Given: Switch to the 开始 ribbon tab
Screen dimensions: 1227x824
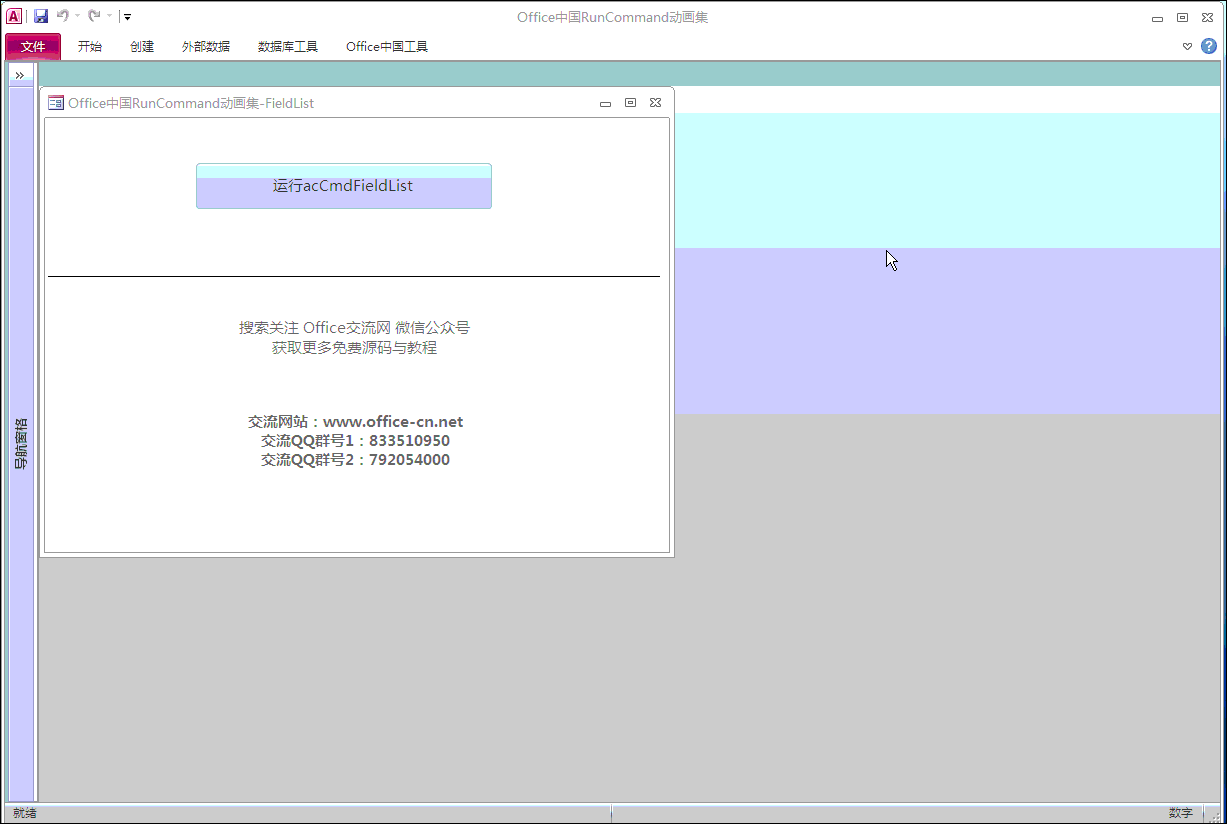Looking at the screenshot, I should click(90, 46).
